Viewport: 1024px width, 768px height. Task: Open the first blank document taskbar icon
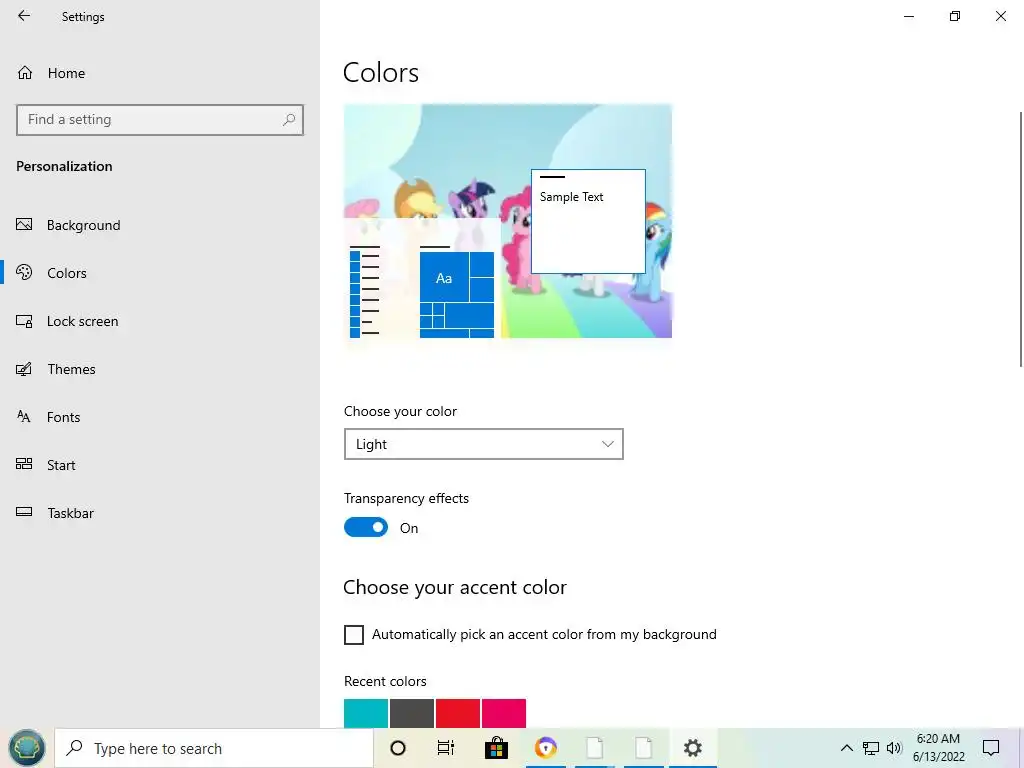pyautogui.click(x=594, y=748)
